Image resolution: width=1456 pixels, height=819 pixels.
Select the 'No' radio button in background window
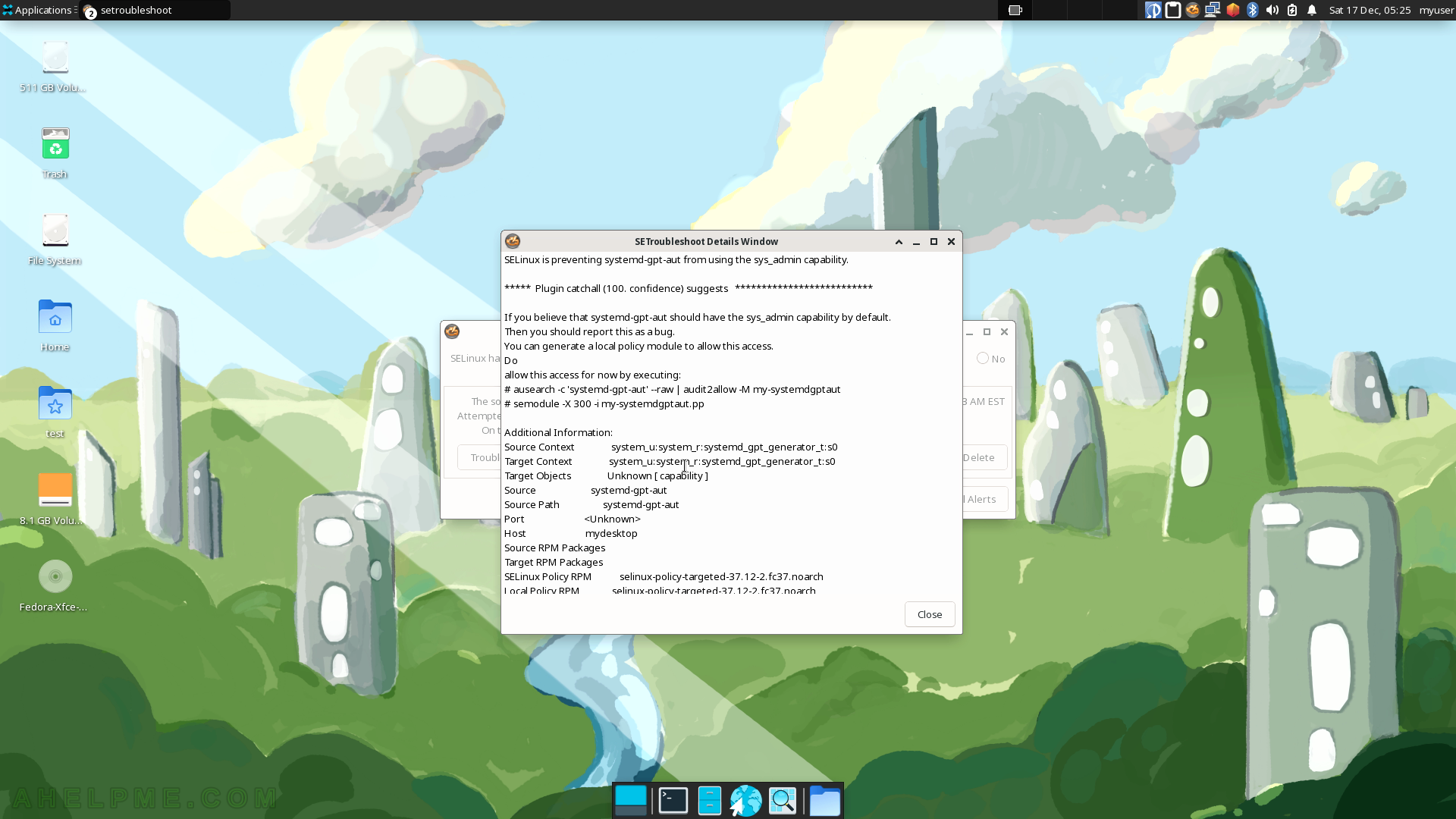[990, 359]
